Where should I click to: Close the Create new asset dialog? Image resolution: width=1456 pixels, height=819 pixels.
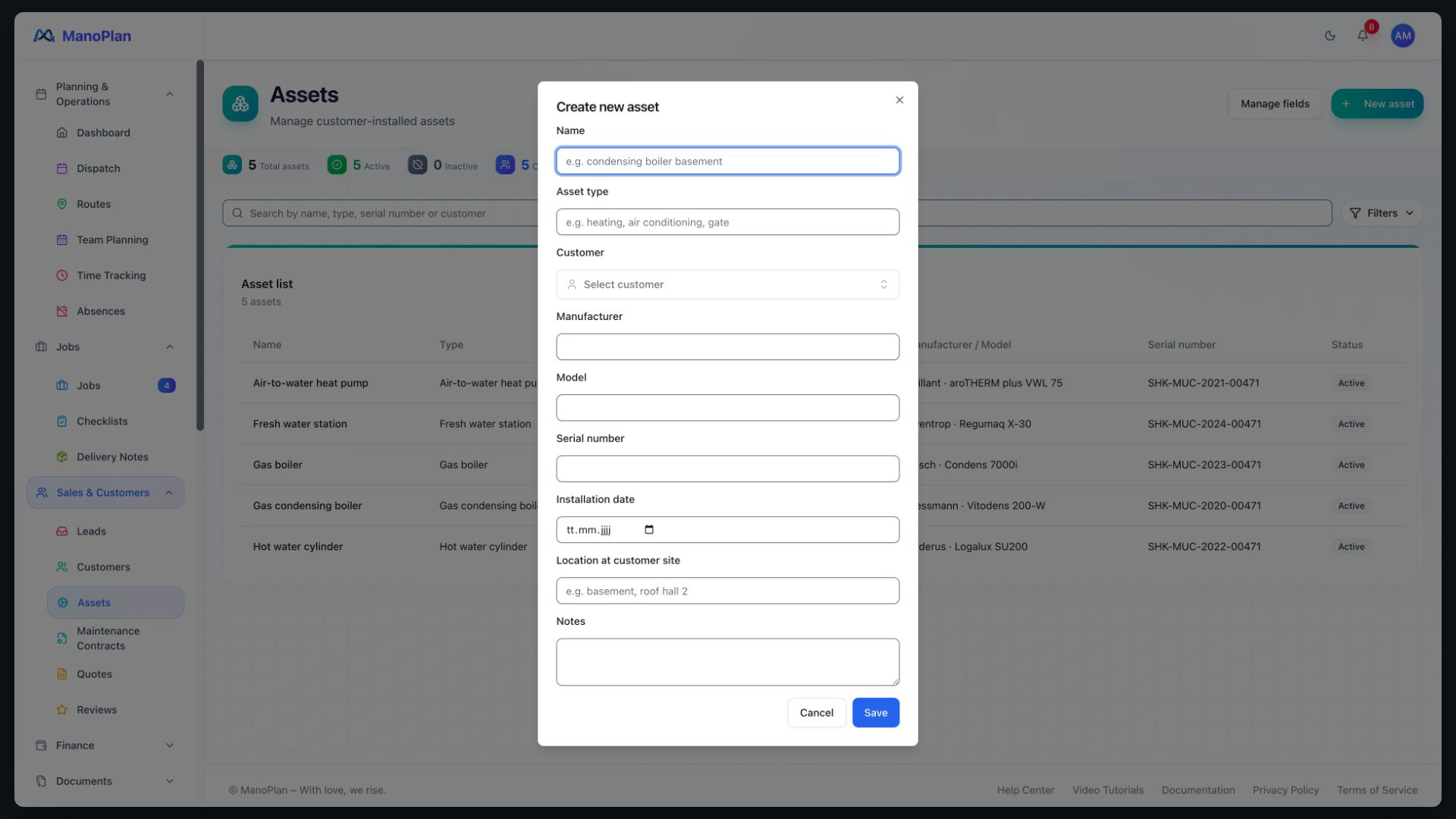coord(899,100)
